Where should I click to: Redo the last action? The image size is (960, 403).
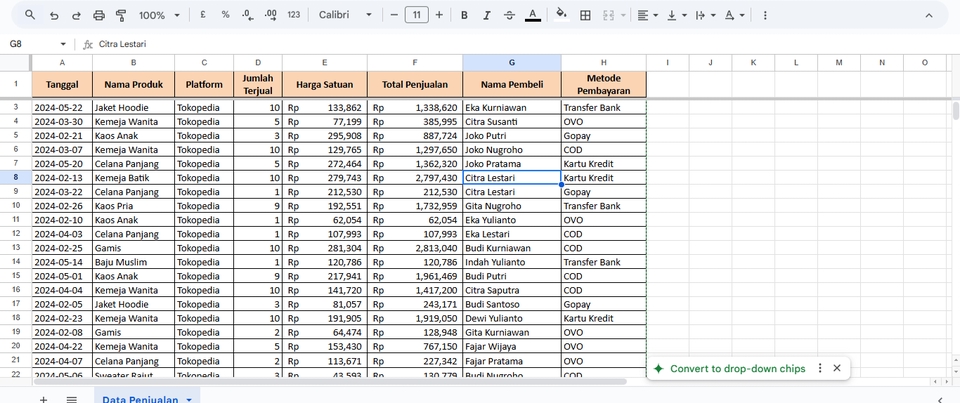click(76, 15)
